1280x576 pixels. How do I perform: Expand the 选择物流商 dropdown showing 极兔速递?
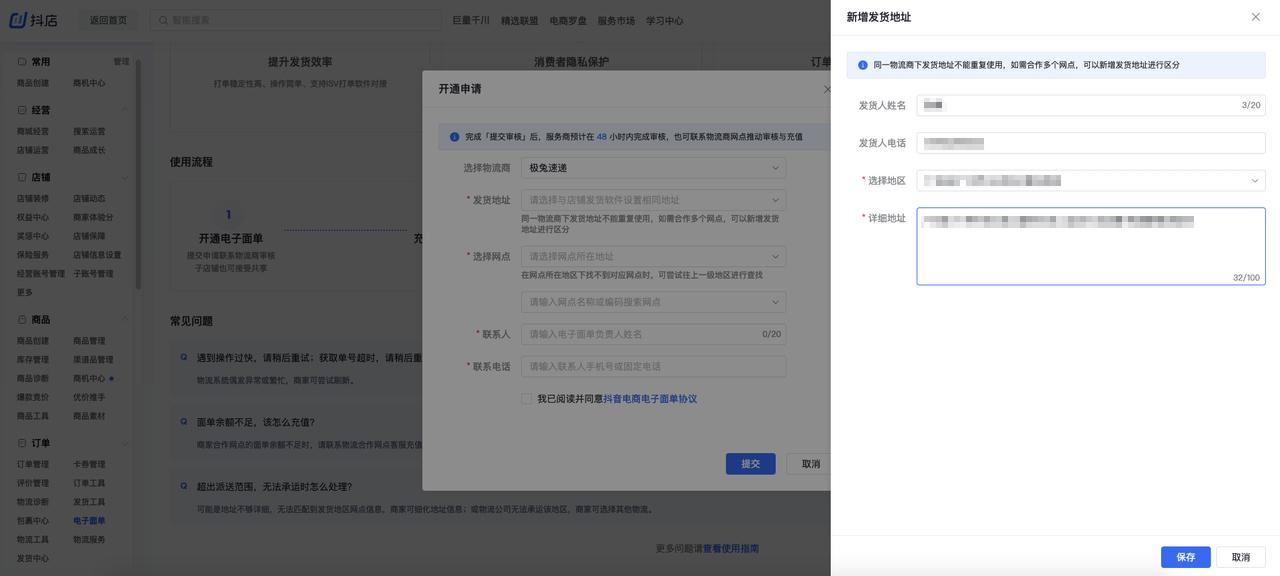[652, 168]
